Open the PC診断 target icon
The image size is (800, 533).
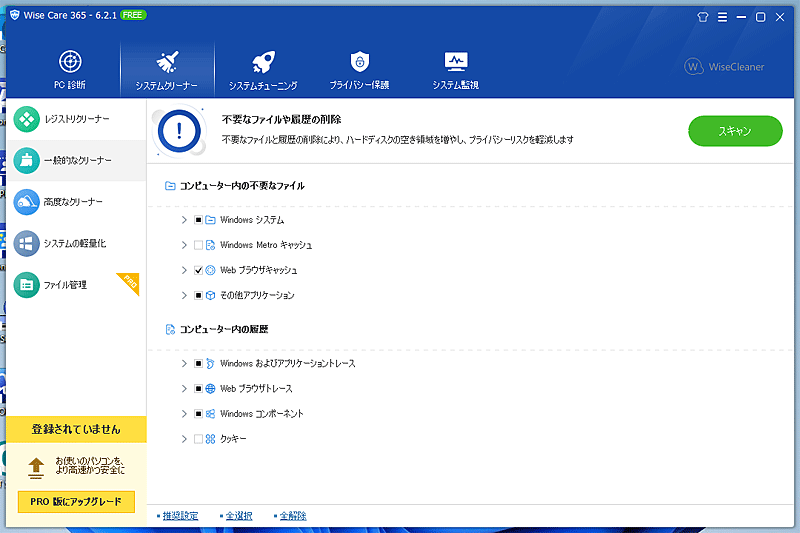coord(70,62)
